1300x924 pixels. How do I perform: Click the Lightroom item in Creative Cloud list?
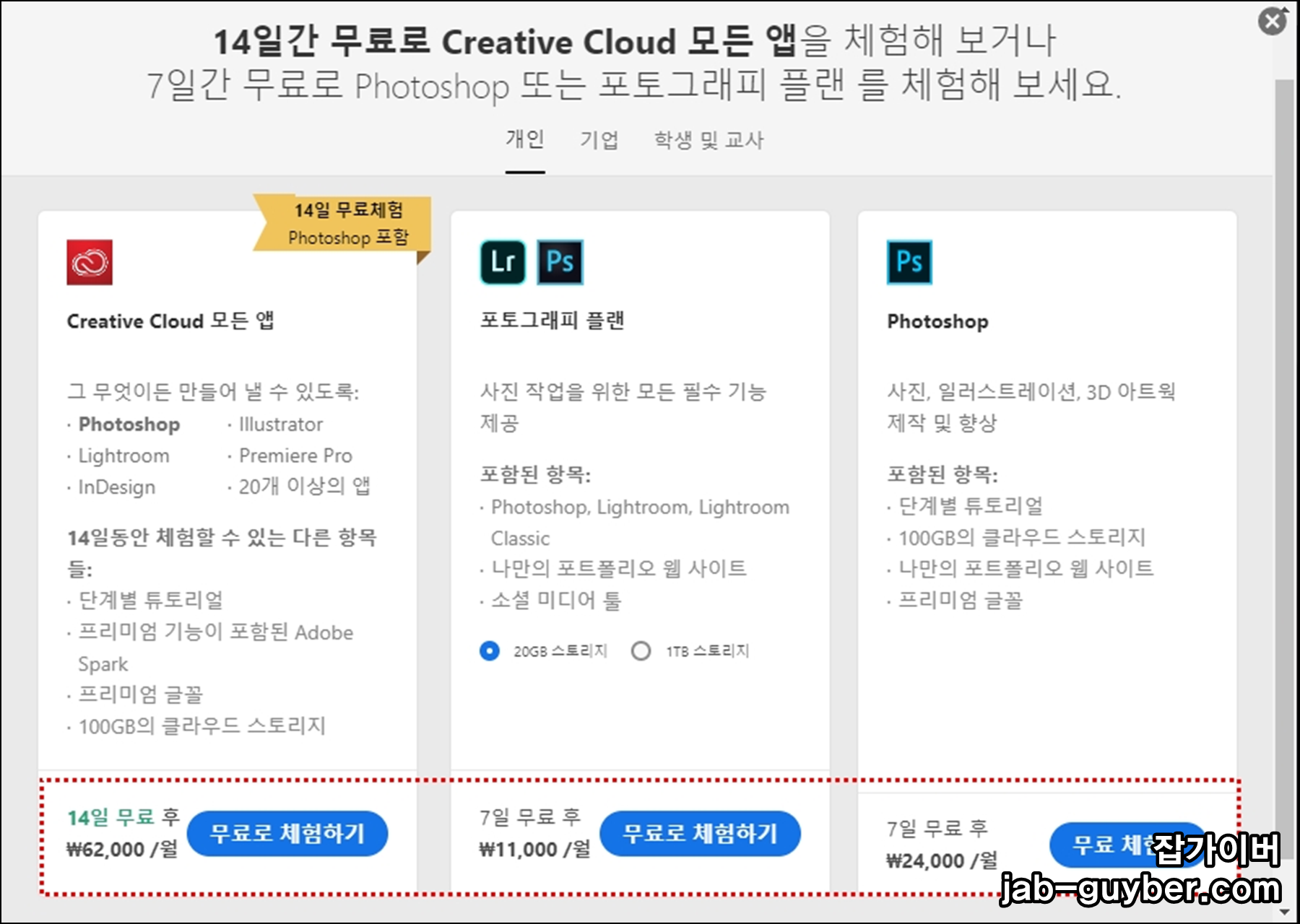click(x=123, y=456)
